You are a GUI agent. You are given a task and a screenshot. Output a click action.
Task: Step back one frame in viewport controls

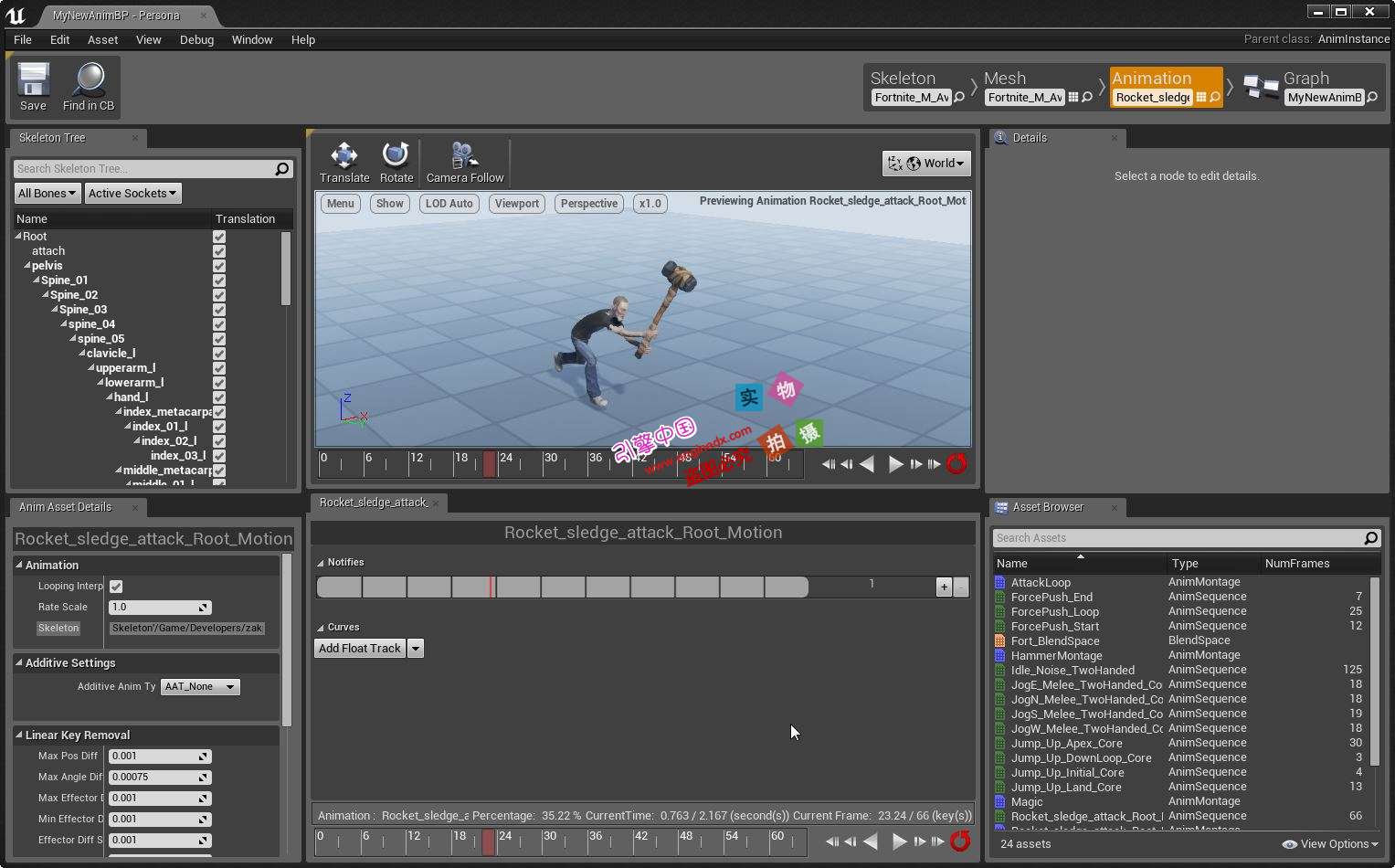(846, 464)
